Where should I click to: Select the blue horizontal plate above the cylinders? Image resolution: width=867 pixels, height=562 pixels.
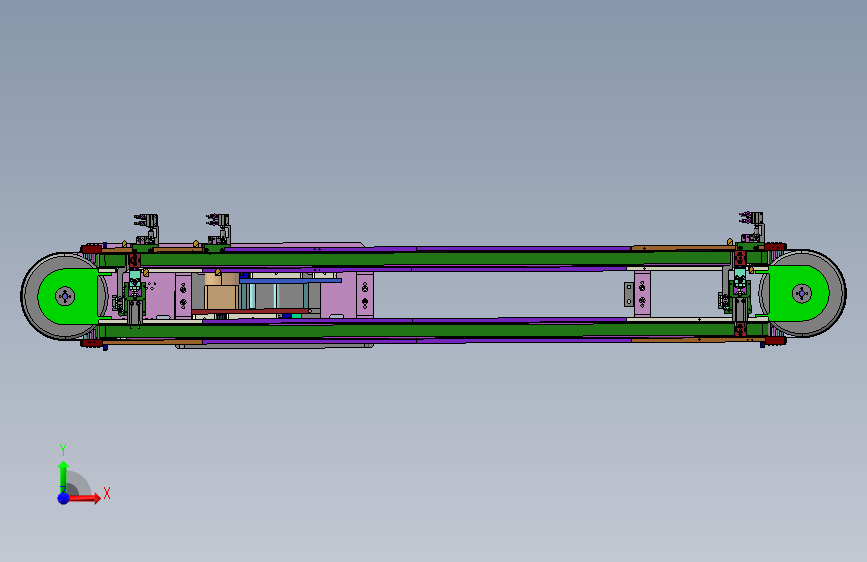[x=290, y=280]
